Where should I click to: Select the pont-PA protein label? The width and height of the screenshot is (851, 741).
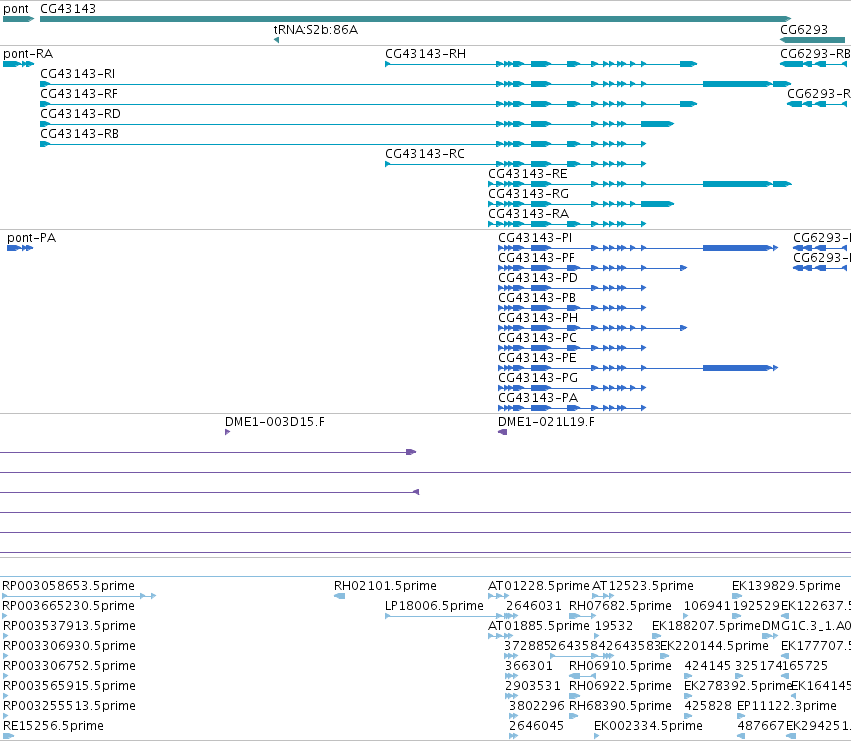click(x=31, y=238)
